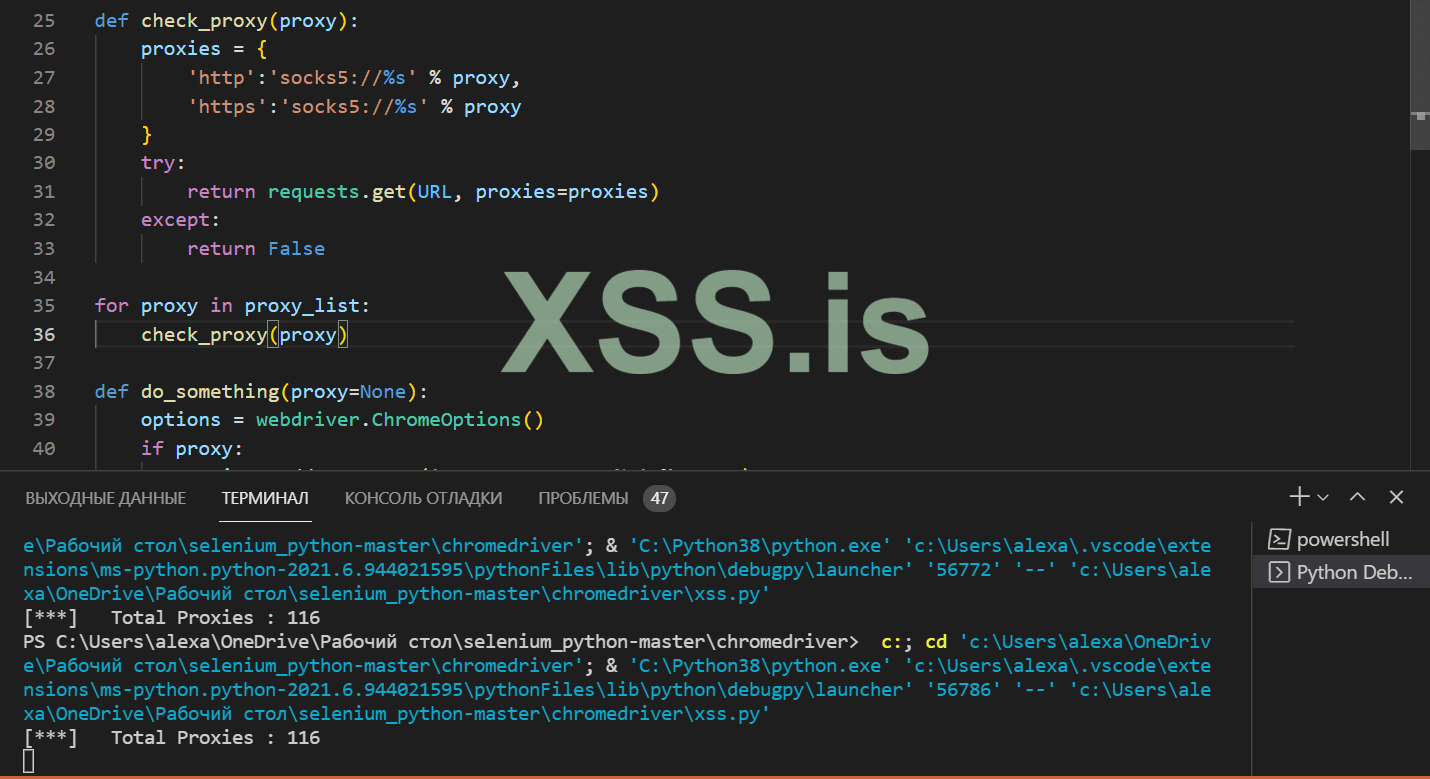1430x779 pixels.
Task: Switch to the ТЕРМИНАЛ tab
Action: (265, 498)
